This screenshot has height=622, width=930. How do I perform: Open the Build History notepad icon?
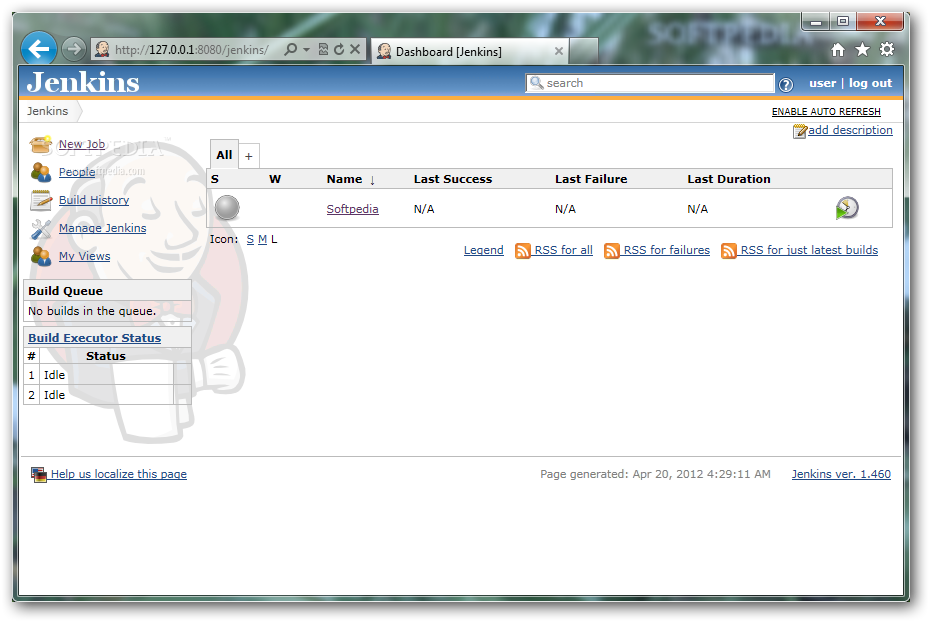click(41, 200)
